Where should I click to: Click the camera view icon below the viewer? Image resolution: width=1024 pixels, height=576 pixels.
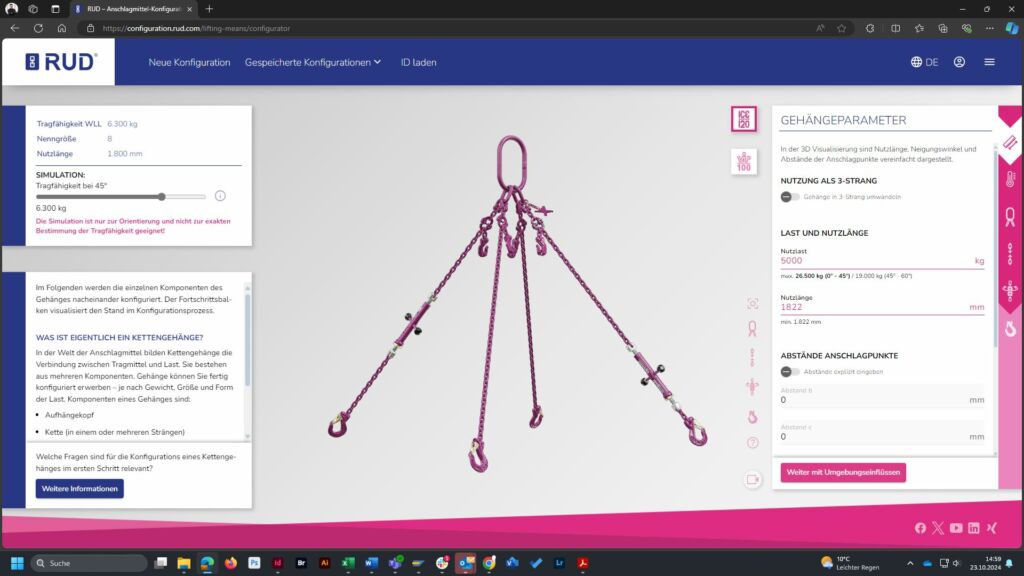(x=753, y=480)
